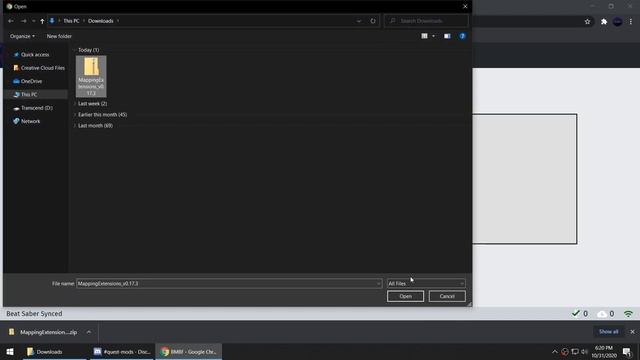This screenshot has height=360, width=640.
Task: Click Downloads in address path
Action: tap(101, 21)
